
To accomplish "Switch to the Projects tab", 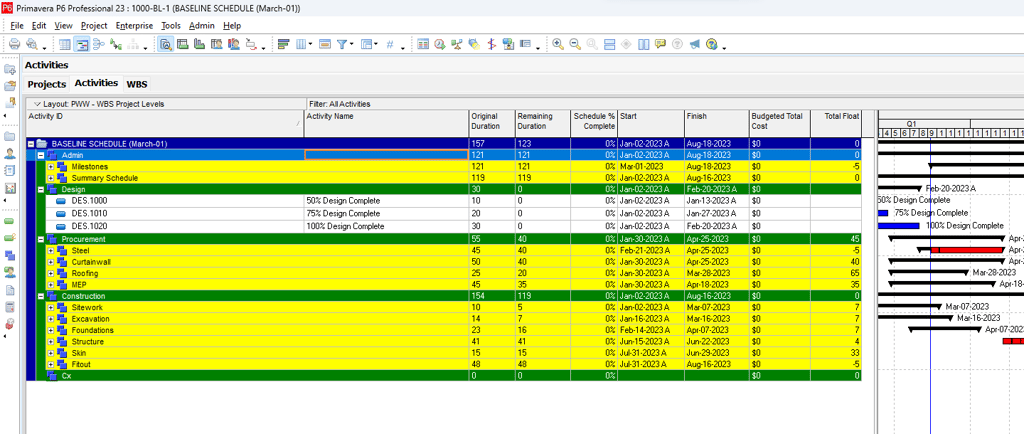I will tap(47, 84).
